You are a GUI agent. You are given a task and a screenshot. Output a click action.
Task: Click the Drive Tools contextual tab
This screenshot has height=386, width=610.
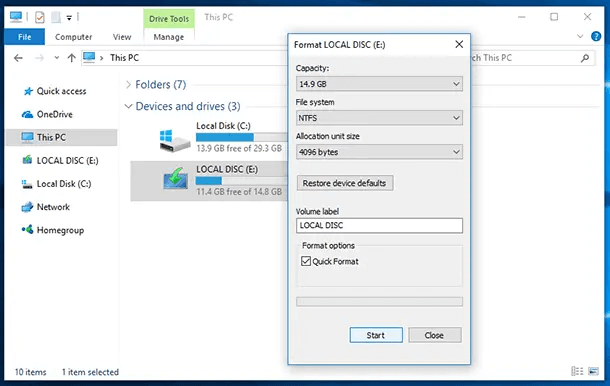coord(169,19)
